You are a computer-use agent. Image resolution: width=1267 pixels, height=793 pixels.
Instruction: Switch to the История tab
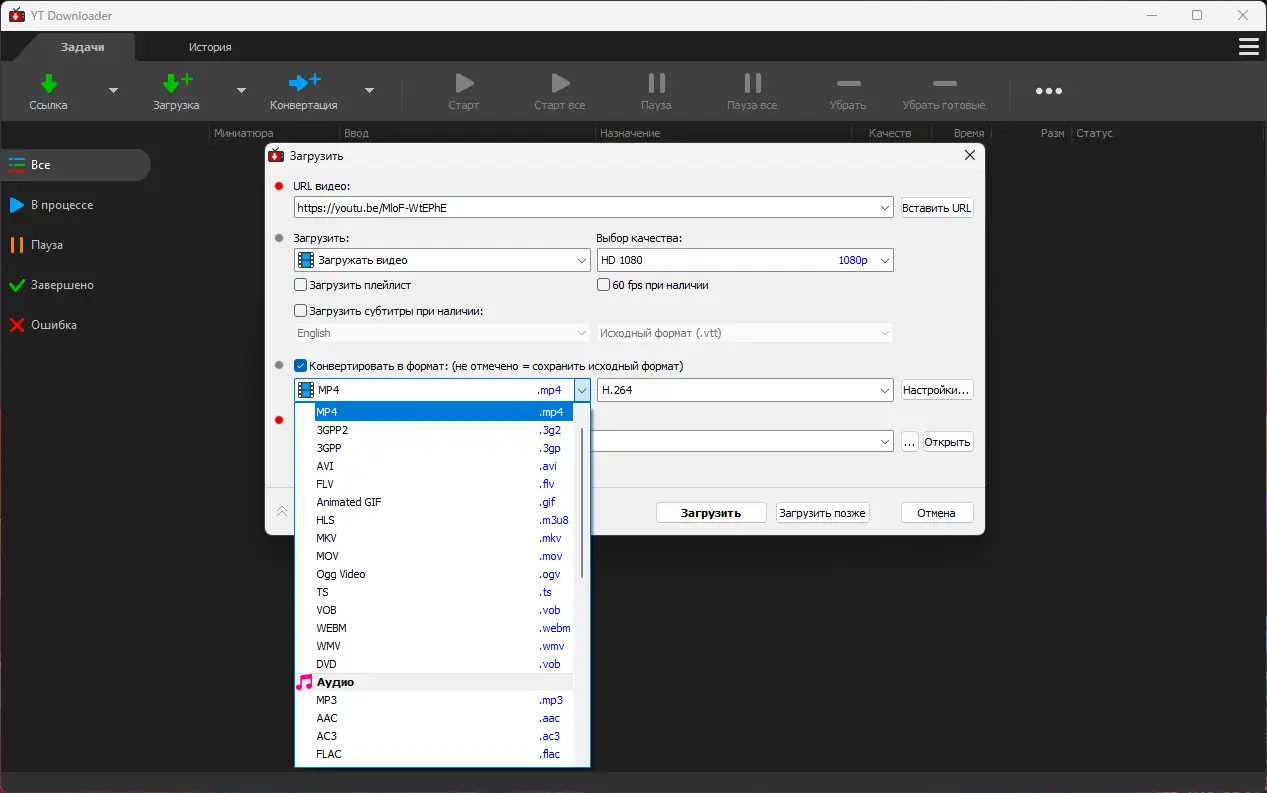click(x=211, y=46)
